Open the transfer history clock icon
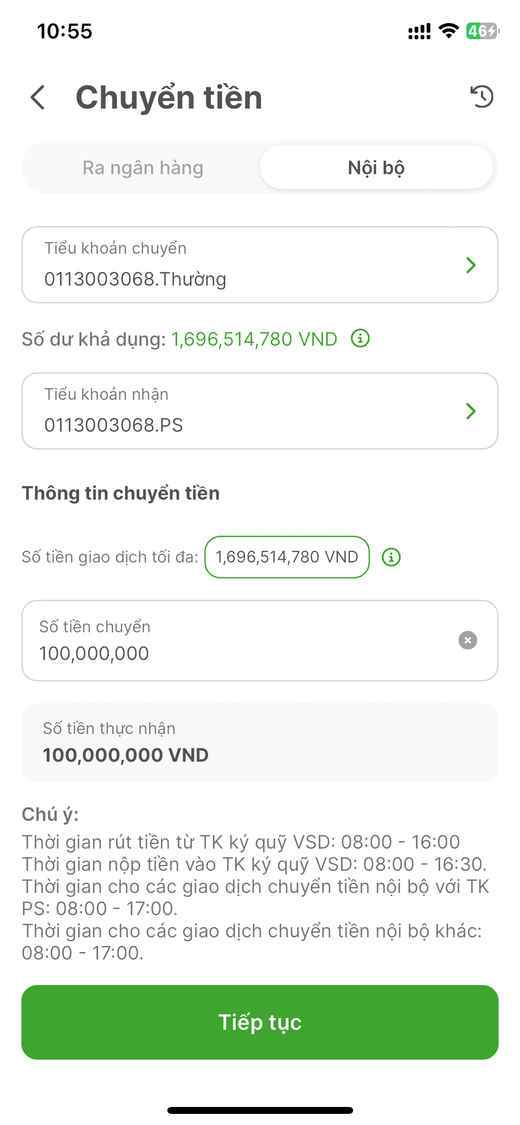Screen dimensions: 520x1125 (482, 97)
